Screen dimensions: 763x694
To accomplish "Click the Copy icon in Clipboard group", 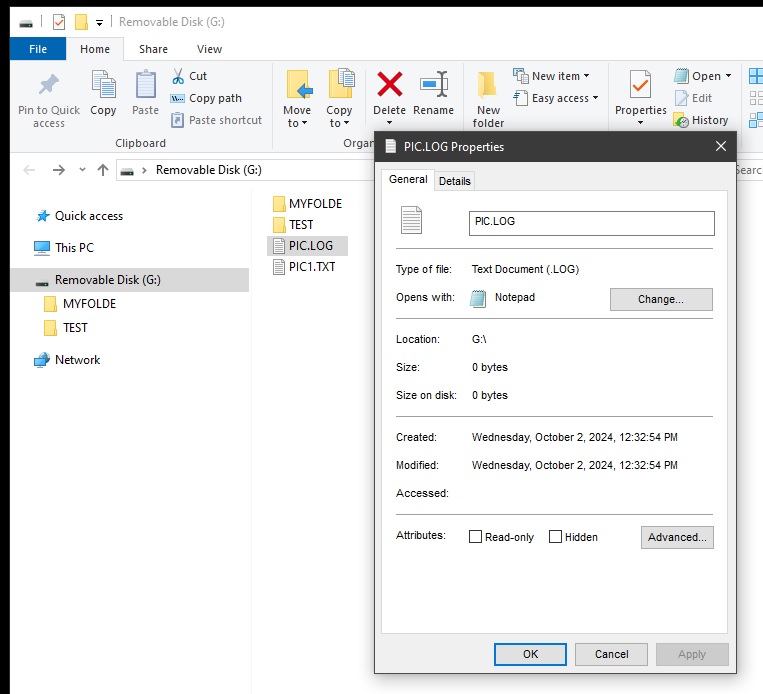I will click(103, 86).
